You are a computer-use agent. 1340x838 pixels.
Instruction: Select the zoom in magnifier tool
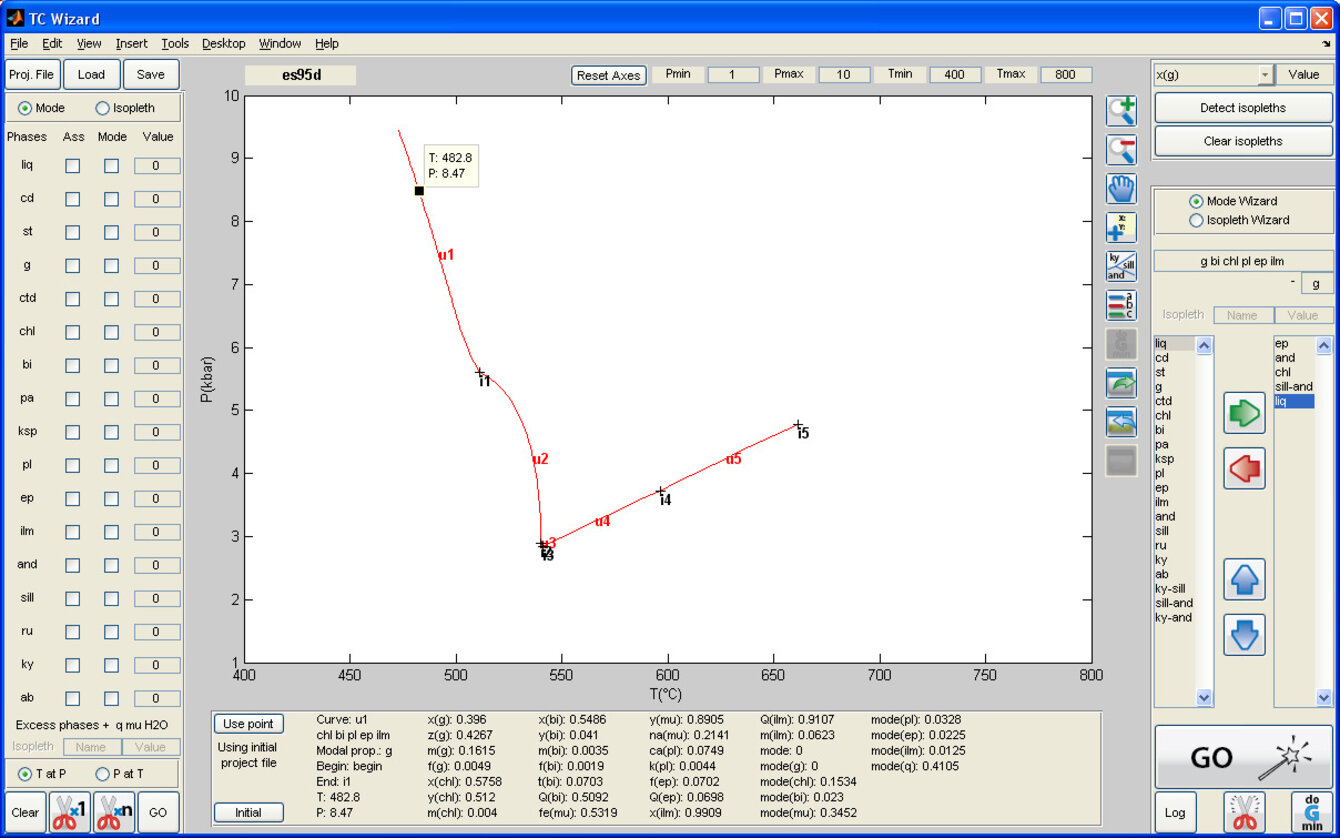coord(1121,110)
